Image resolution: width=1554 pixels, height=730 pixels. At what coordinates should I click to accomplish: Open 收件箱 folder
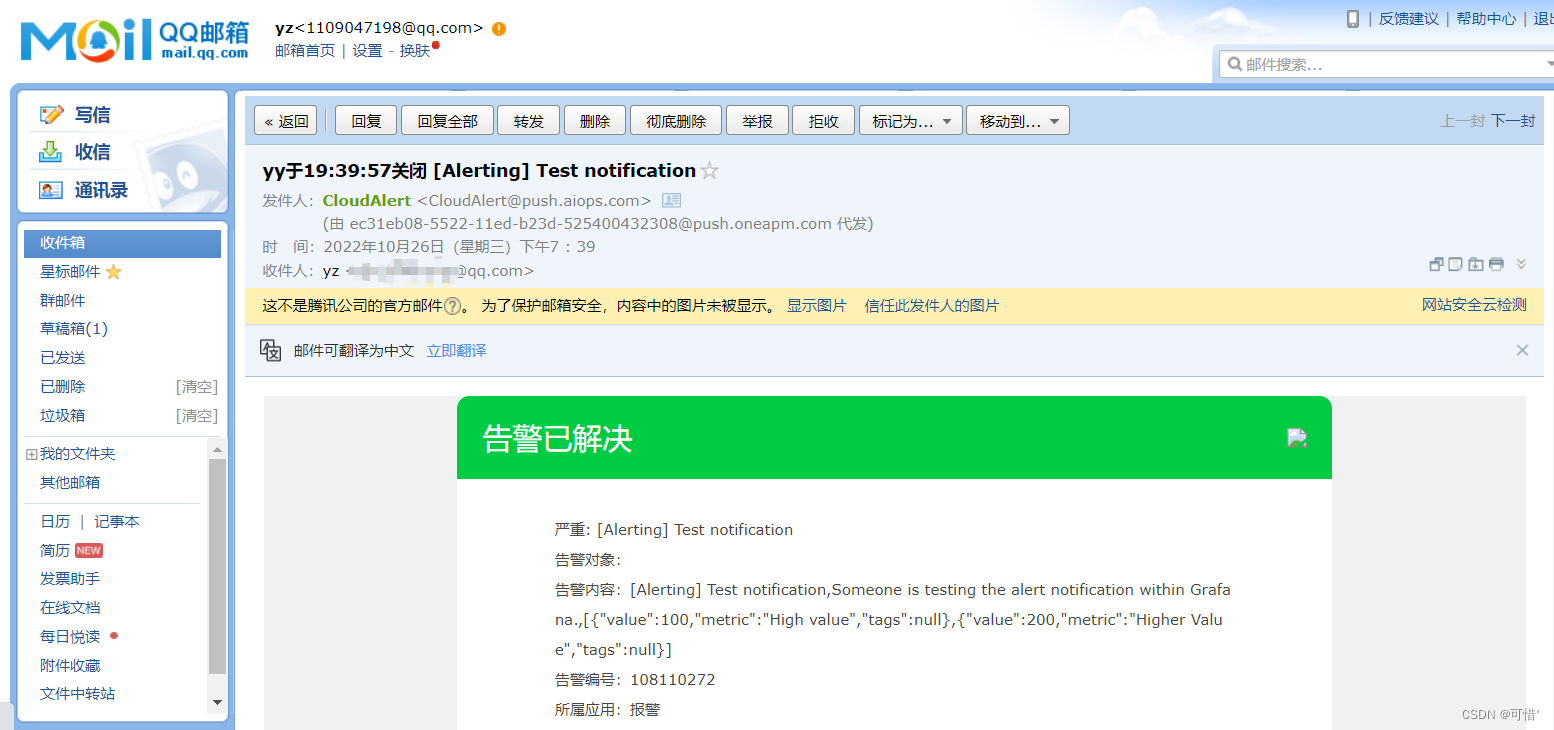(122, 243)
